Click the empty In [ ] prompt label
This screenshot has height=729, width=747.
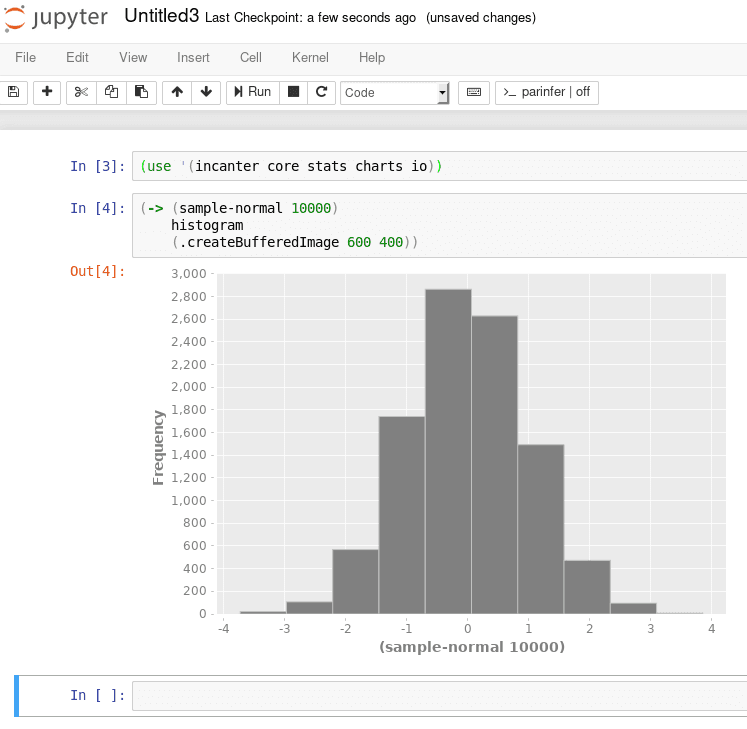pyautogui.click(x=97, y=695)
